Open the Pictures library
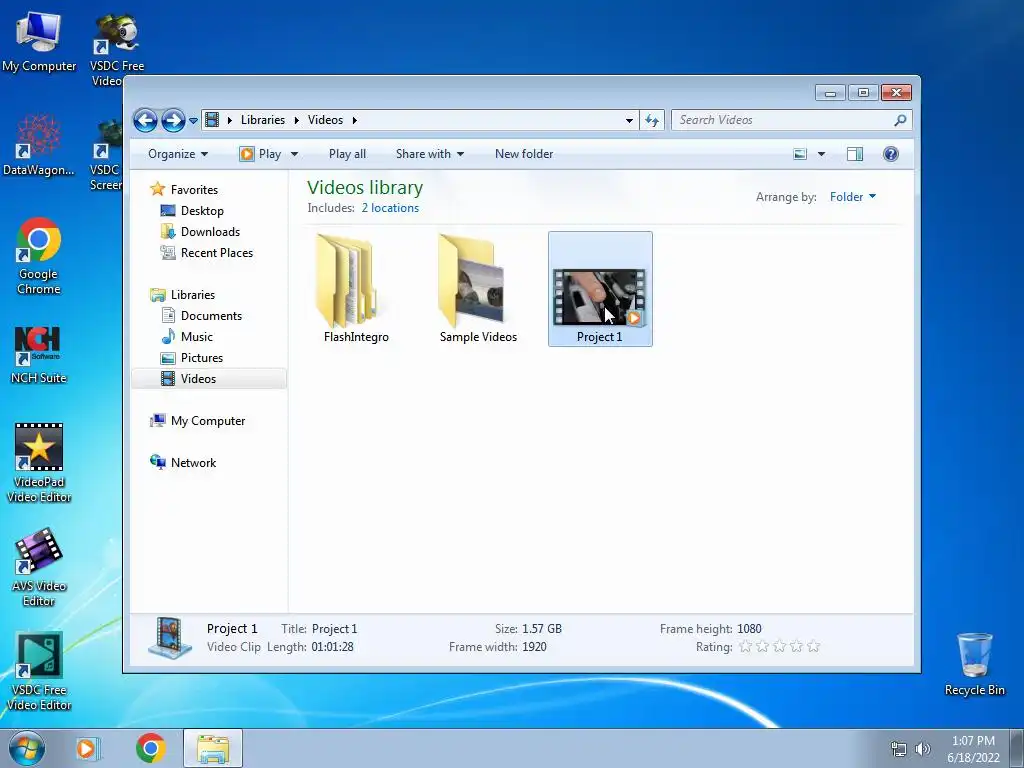This screenshot has height=768, width=1024. coord(202,358)
